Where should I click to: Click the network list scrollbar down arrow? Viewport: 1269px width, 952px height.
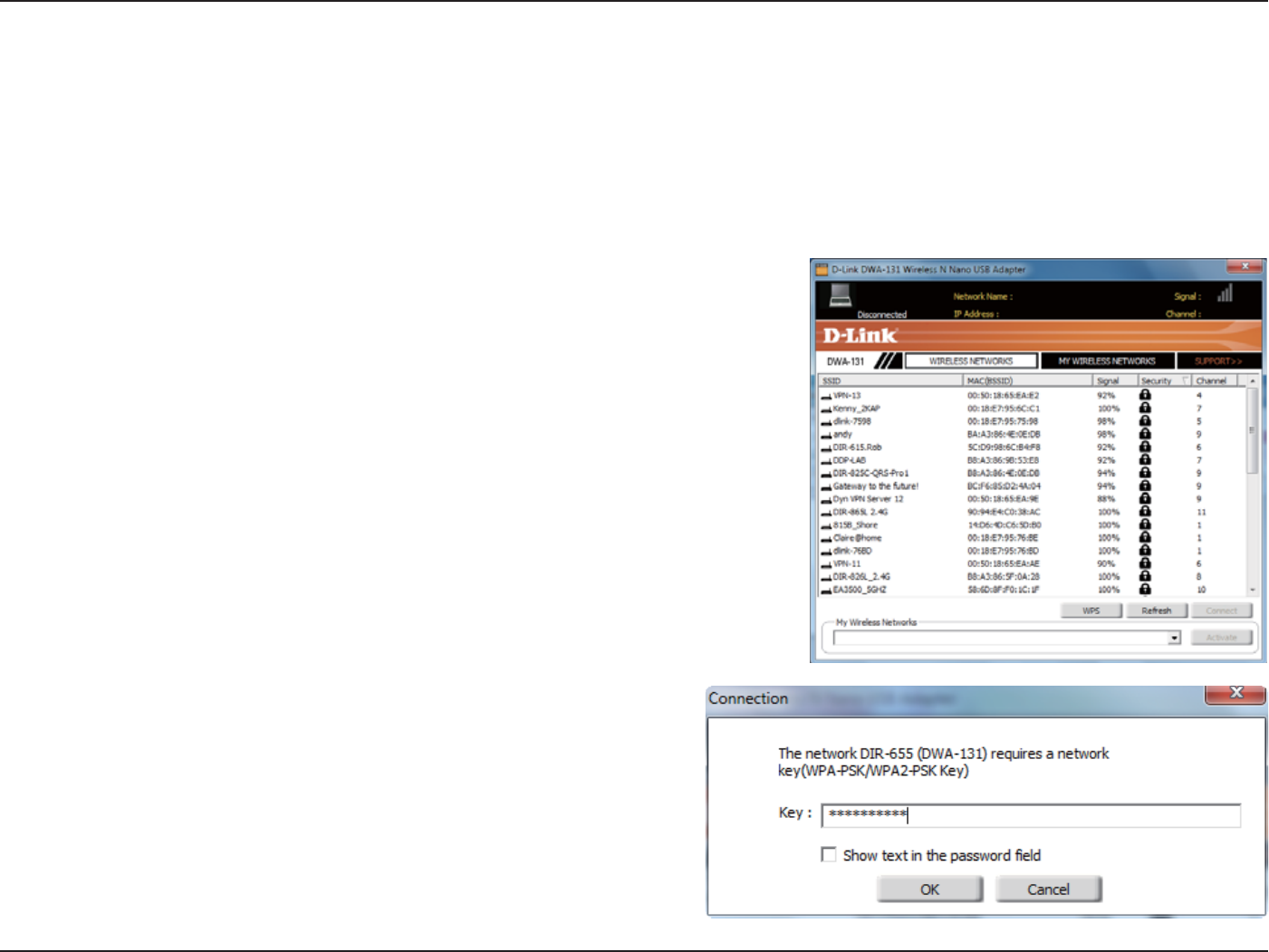click(1253, 590)
